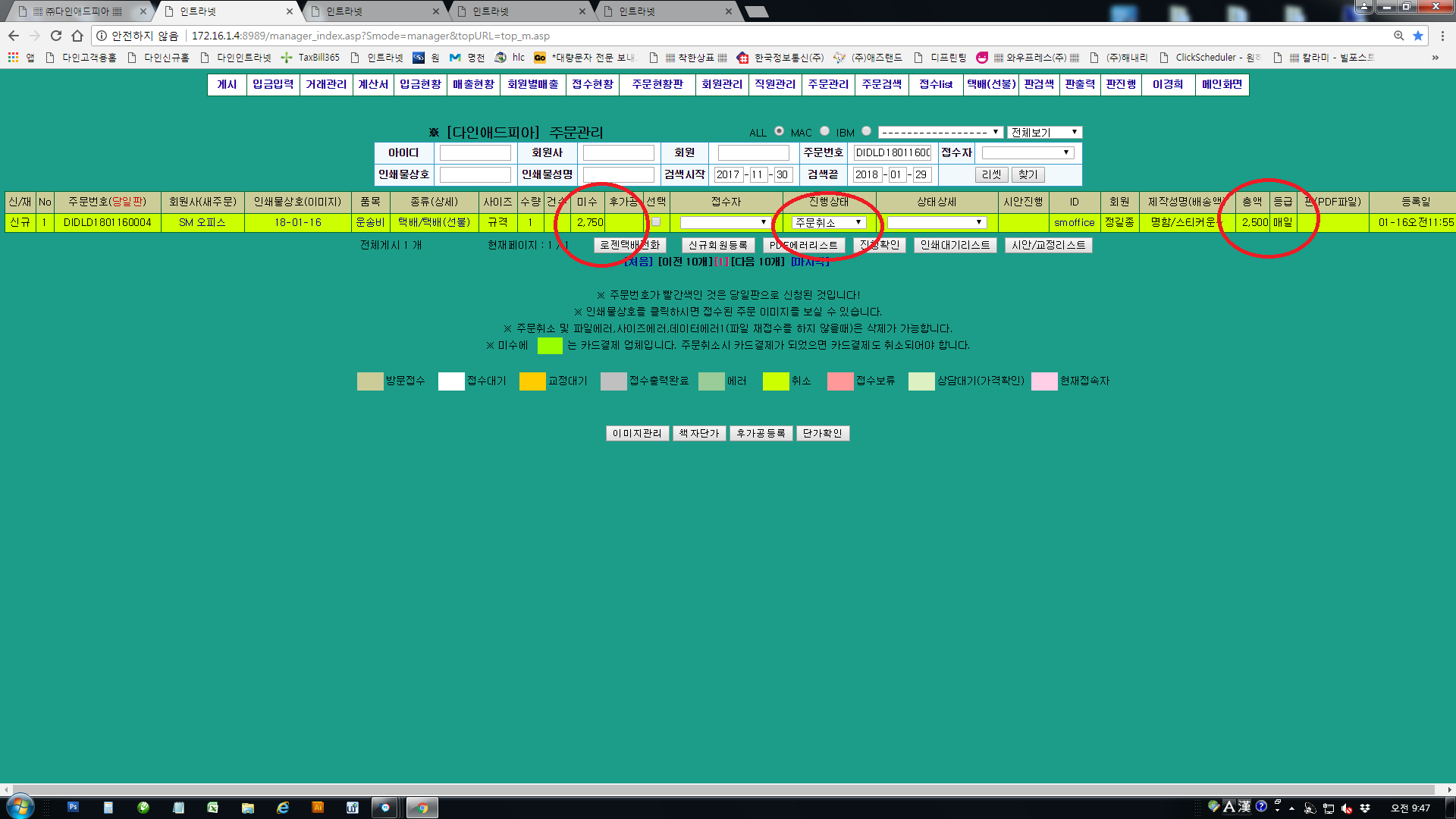The height and width of the screenshot is (819, 1456).
Task: Open the 주문검색 menu item
Action: pos(881,84)
